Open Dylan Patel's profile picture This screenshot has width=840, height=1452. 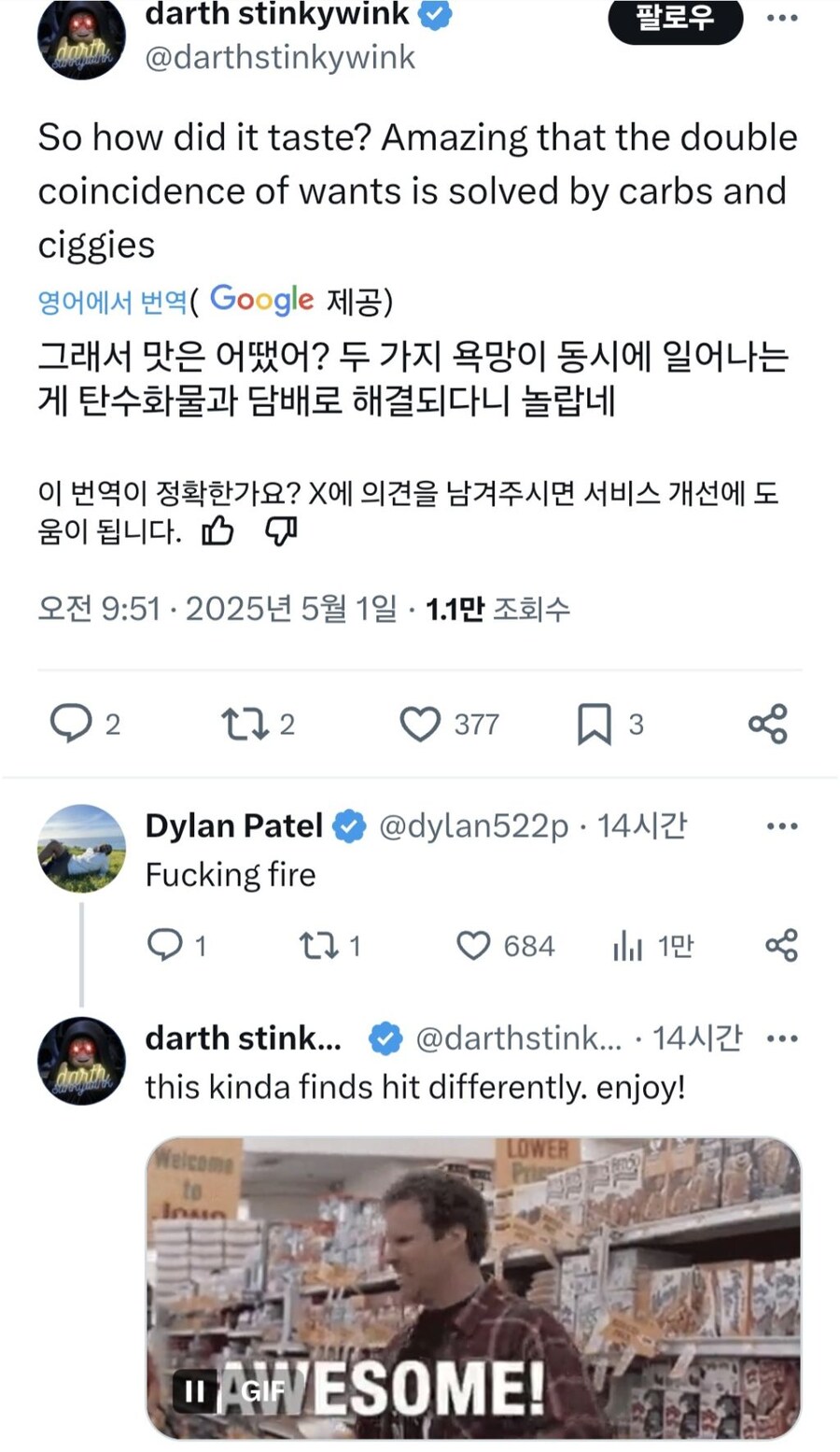81,848
